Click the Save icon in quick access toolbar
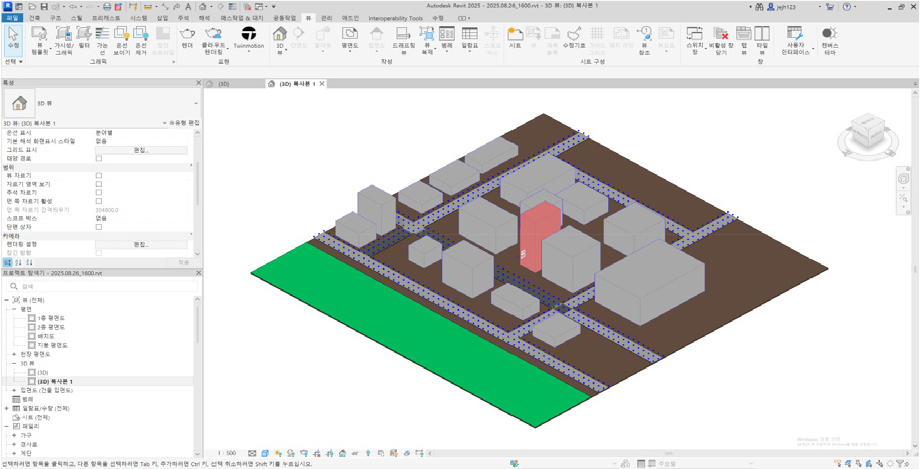The height and width of the screenshot is (469, 920). coord(43,6)
